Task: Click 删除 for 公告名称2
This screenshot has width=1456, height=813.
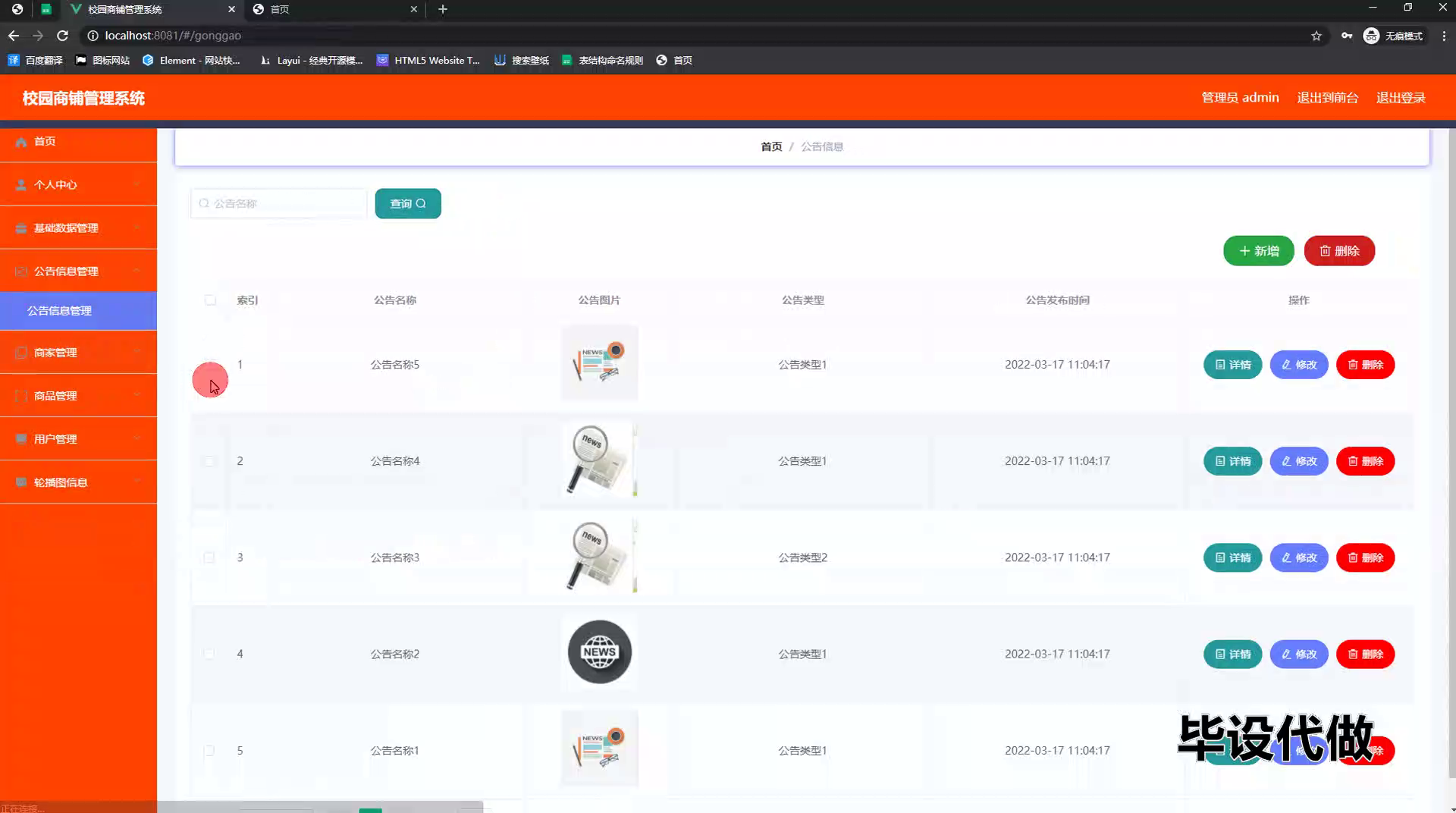Action: [1365, 654]
